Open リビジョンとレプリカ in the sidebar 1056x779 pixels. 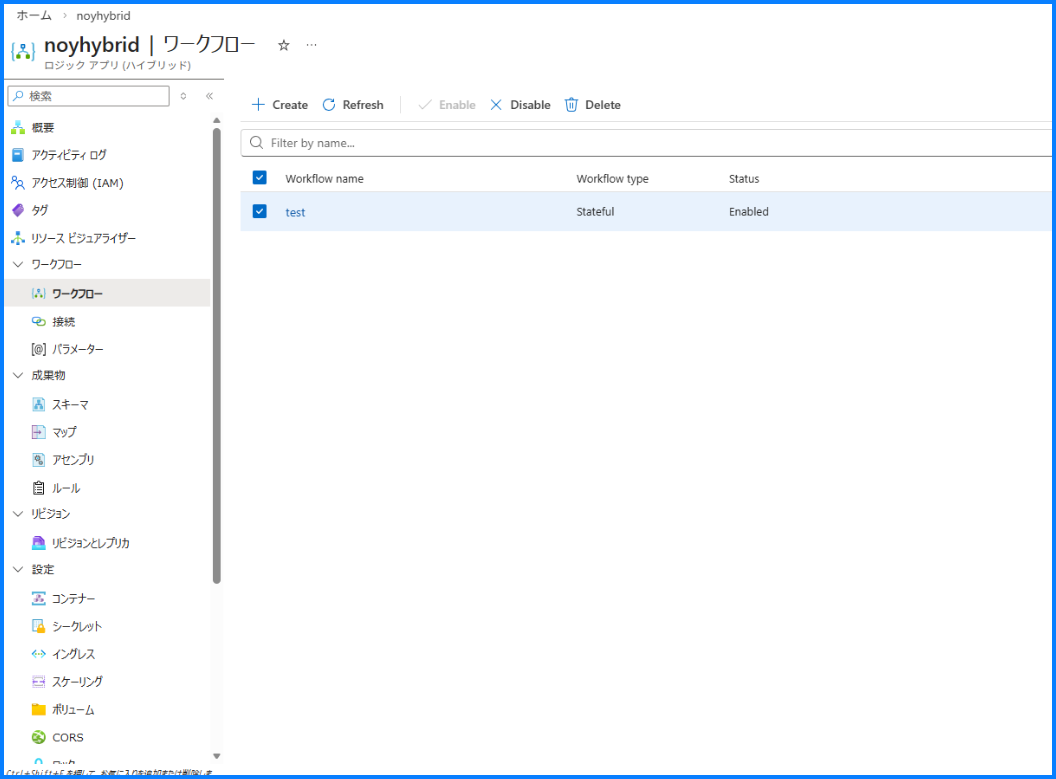(91, 543)
